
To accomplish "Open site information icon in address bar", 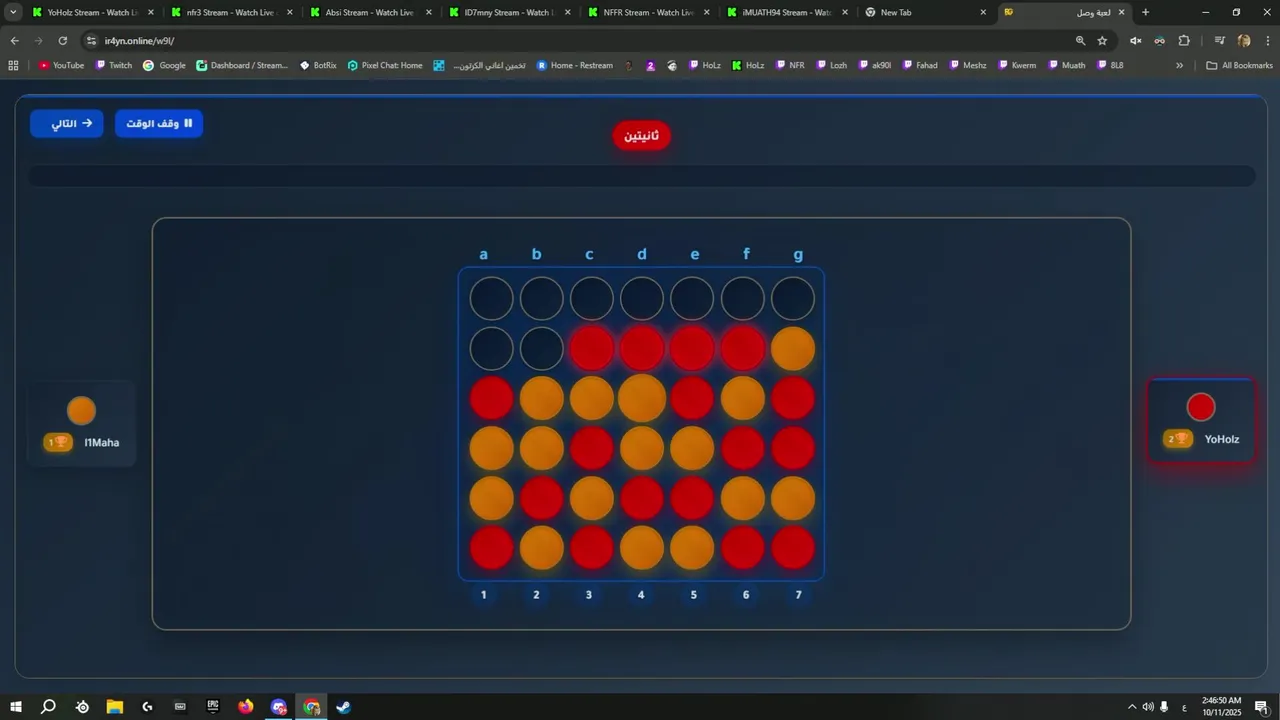I will (91, 41).
